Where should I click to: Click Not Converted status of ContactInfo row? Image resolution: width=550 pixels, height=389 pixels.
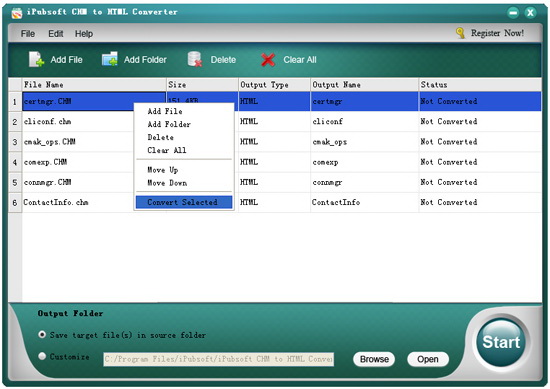point(480,202)
